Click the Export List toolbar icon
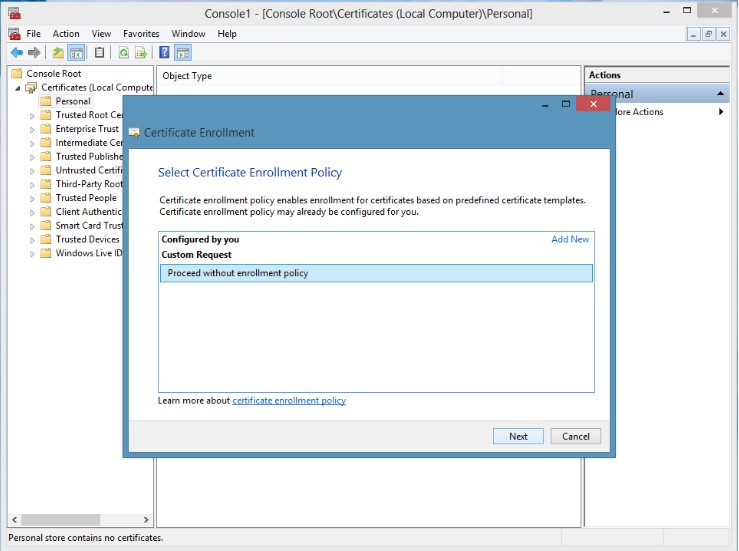Image resolution: width=739 pixels, height=551 pixels. click(x=140, y=53)
